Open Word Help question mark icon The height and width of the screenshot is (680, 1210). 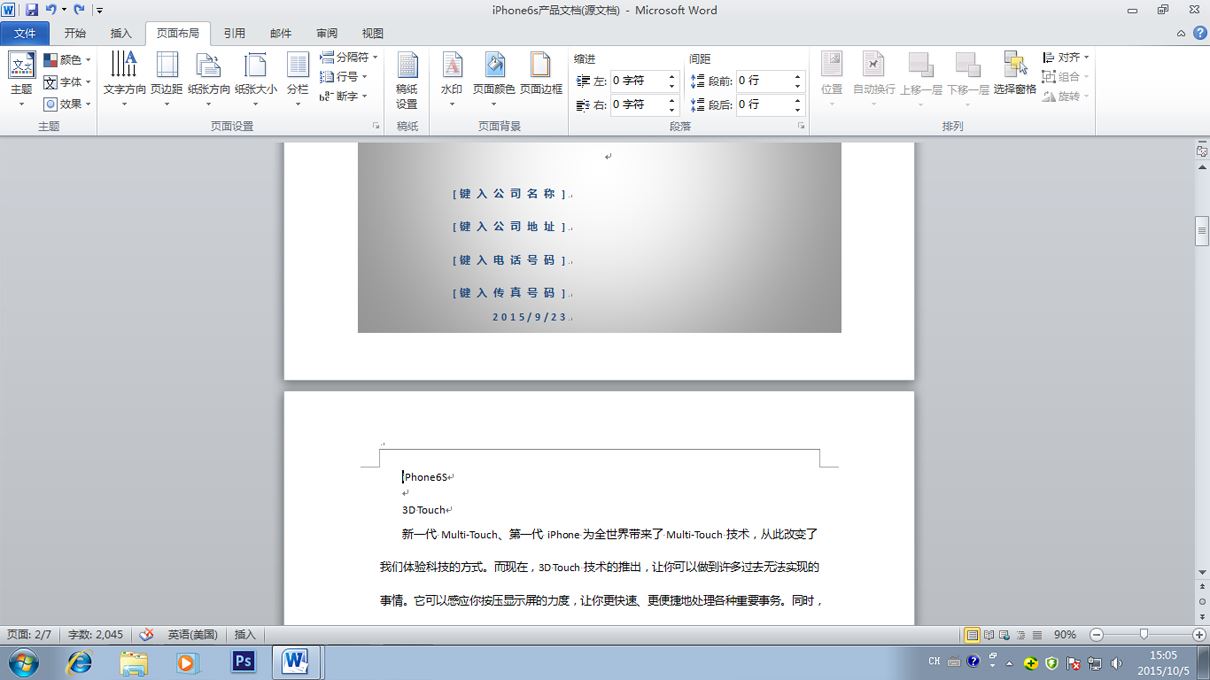(1198, 33)
